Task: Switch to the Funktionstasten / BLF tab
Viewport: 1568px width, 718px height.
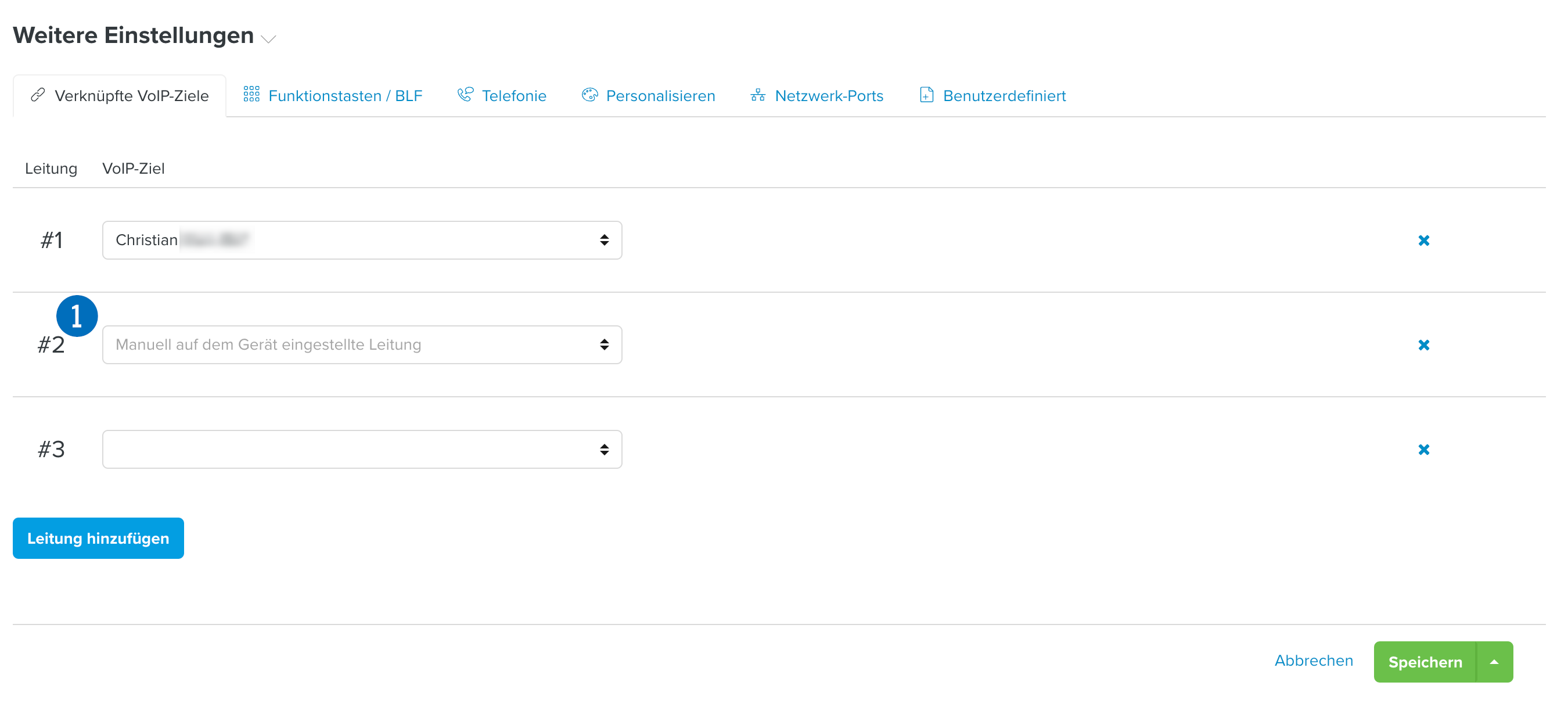Action: [344, 96]
